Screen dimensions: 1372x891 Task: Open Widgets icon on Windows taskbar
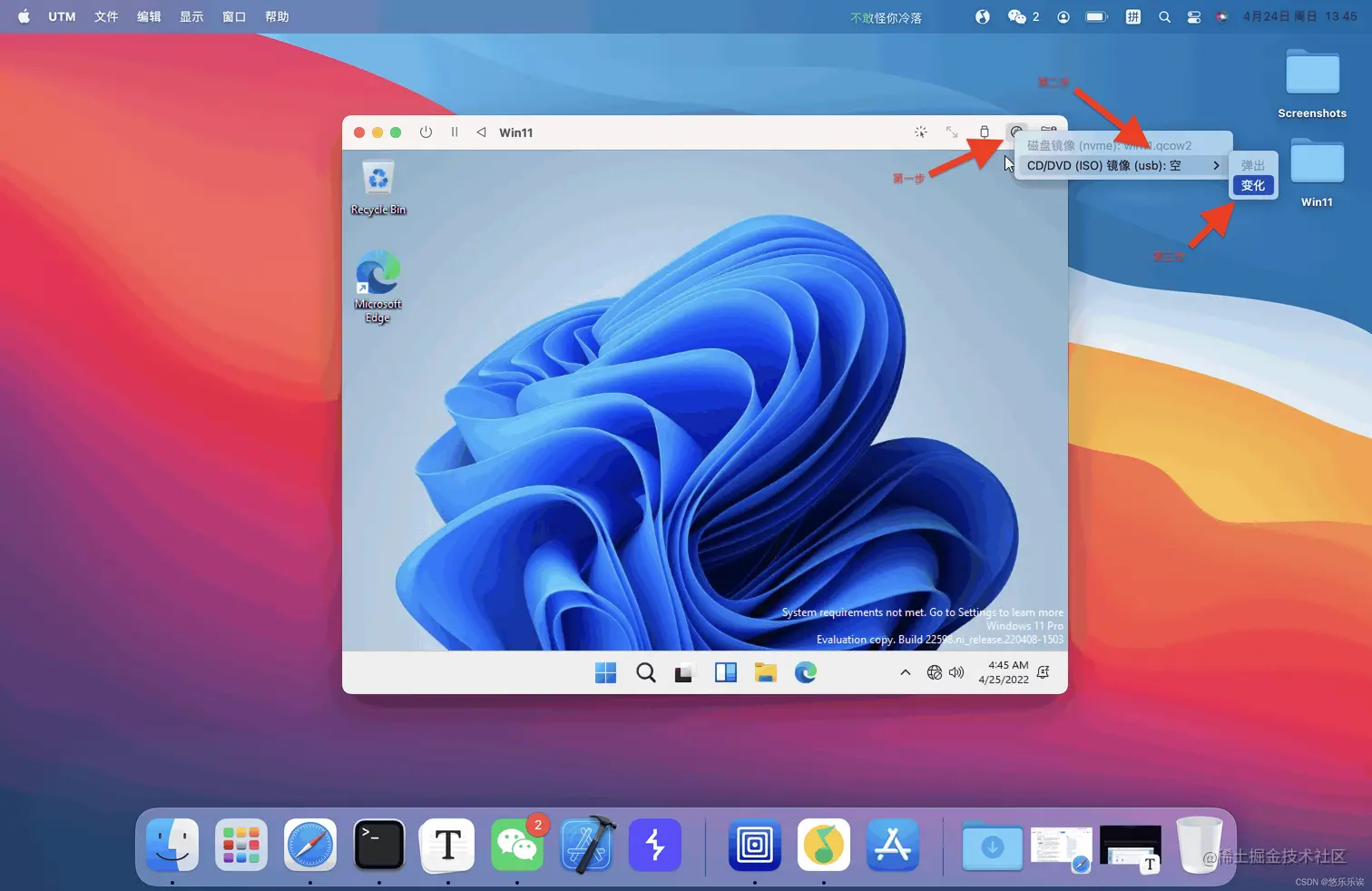[726, 672]
